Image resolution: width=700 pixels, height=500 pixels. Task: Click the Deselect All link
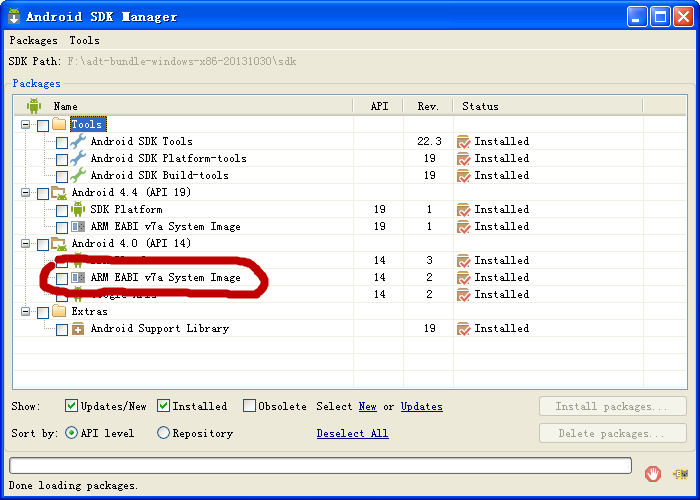(x=352, y=433)
